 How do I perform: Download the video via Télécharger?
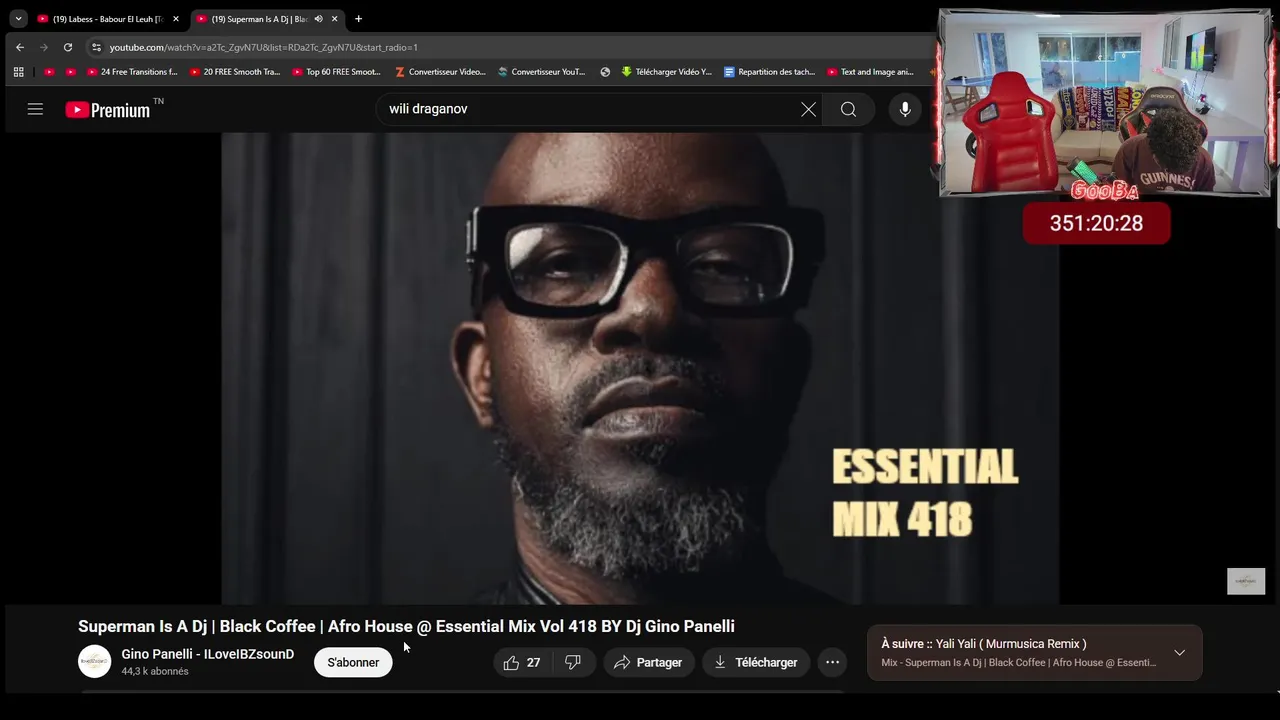[x=755, y=662]
